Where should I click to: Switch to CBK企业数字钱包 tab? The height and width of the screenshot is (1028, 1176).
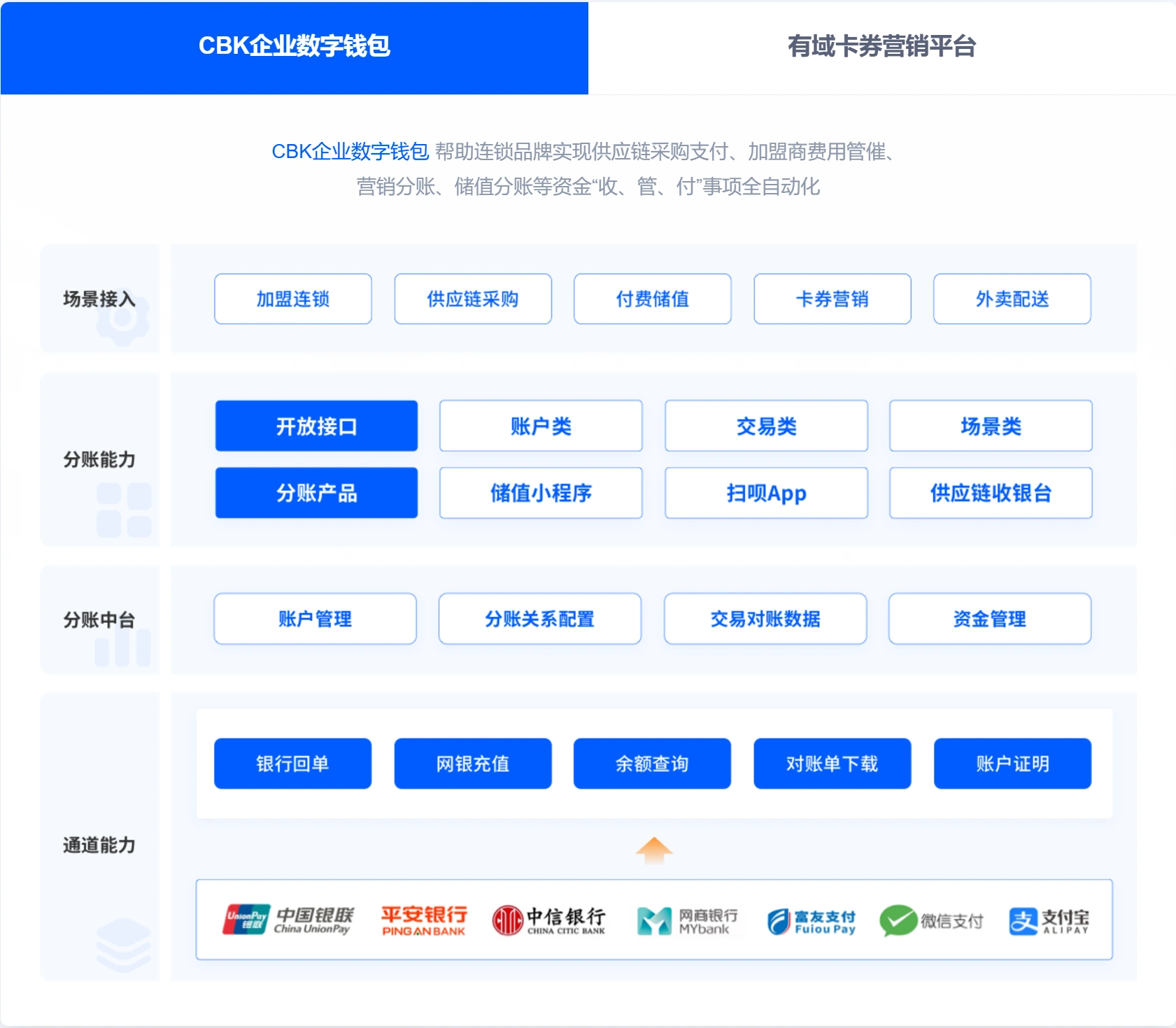click(295, 48)
